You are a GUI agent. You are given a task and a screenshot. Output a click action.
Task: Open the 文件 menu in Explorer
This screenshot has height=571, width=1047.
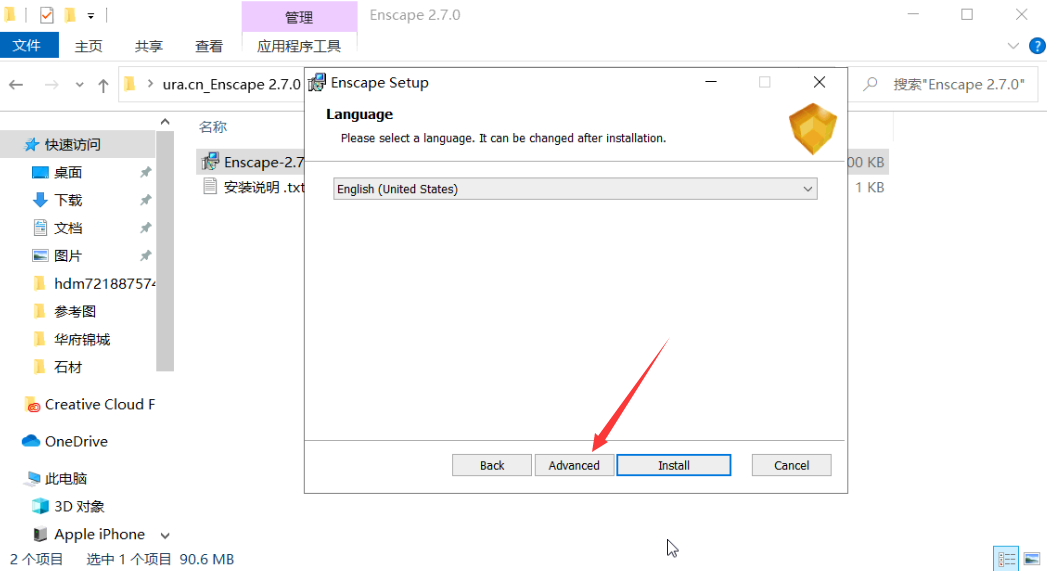[27, 45]
